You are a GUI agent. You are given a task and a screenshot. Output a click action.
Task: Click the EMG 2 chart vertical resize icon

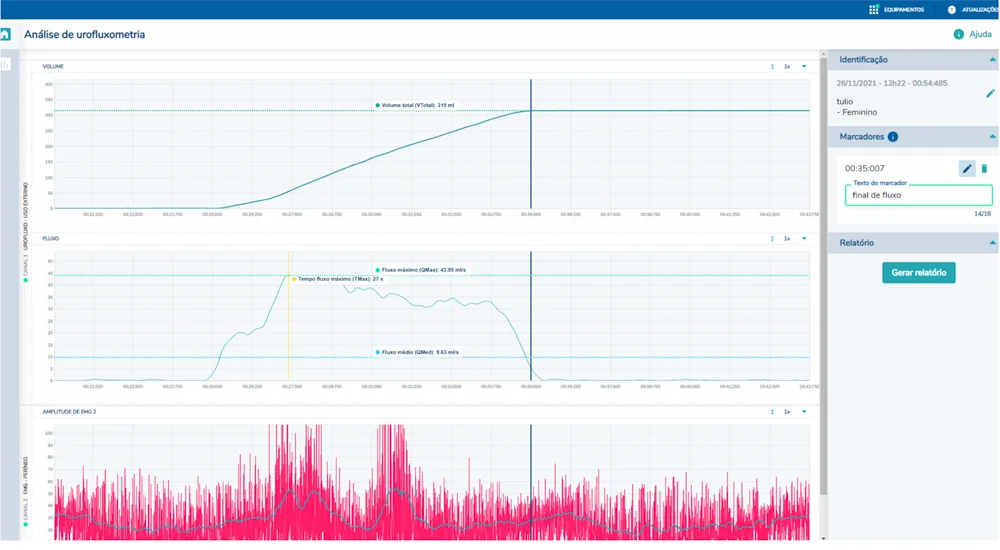coord(772,412)
